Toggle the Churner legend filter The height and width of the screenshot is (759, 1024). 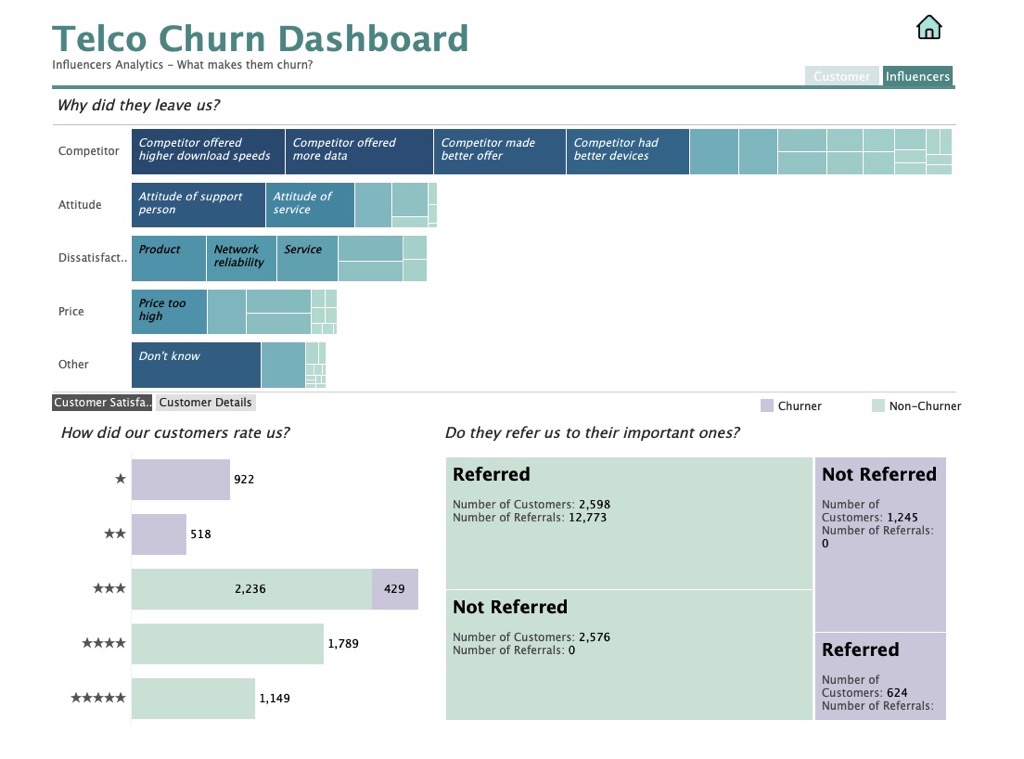click(x=791, y=406)
